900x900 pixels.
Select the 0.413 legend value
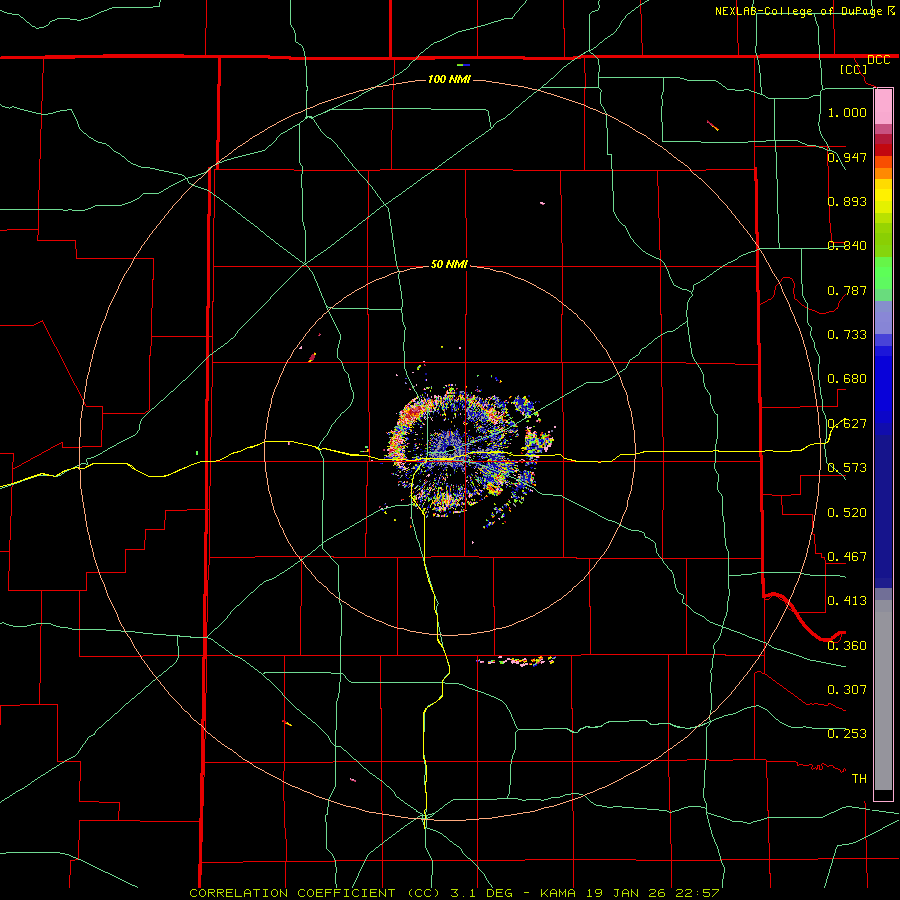pos(847,601)
